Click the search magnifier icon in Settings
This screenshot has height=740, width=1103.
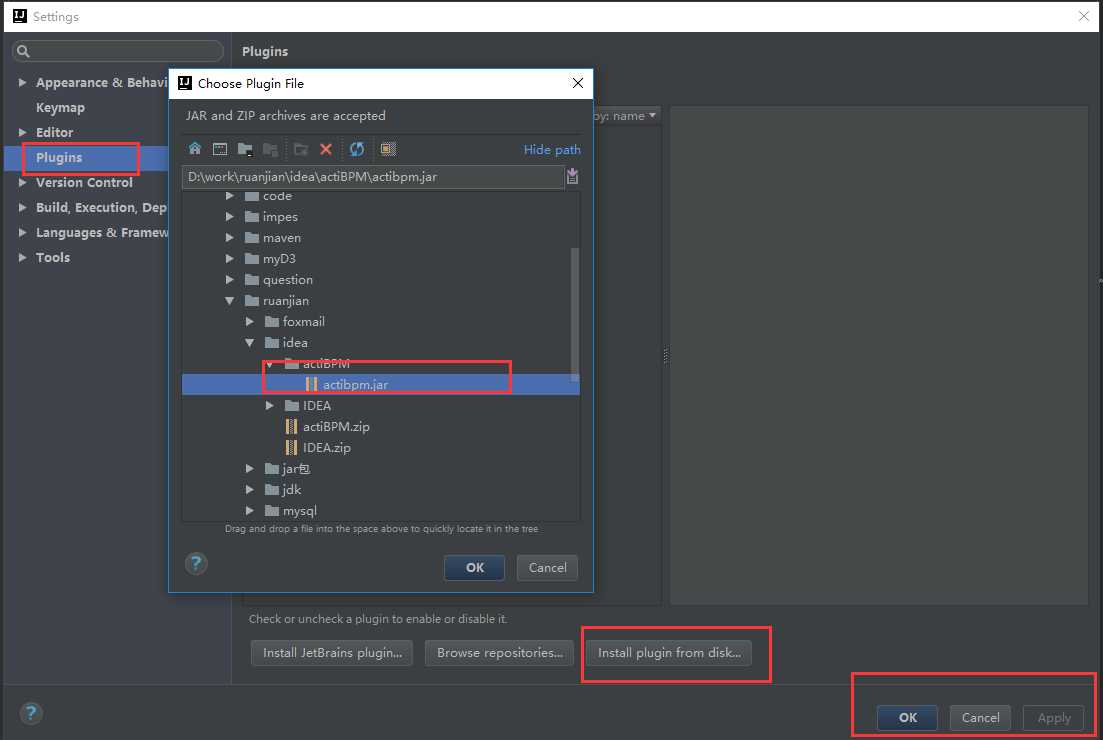coord(23,51)
